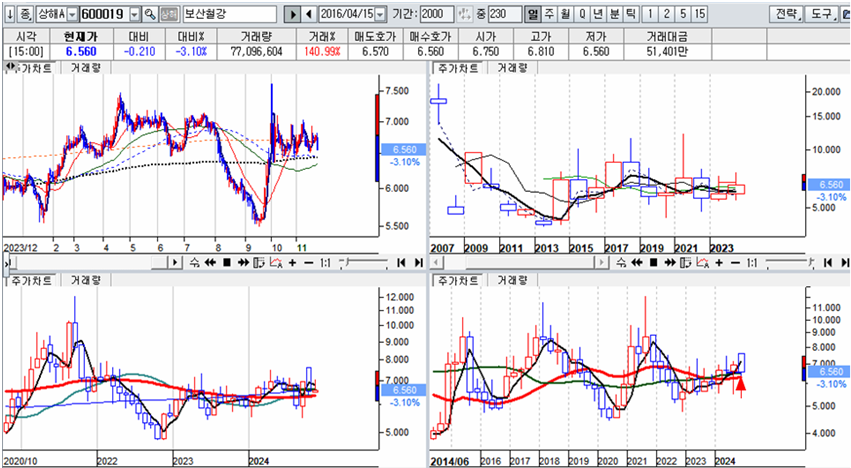
Task: Click the 도구 button
Action: (x=823, y=15)
